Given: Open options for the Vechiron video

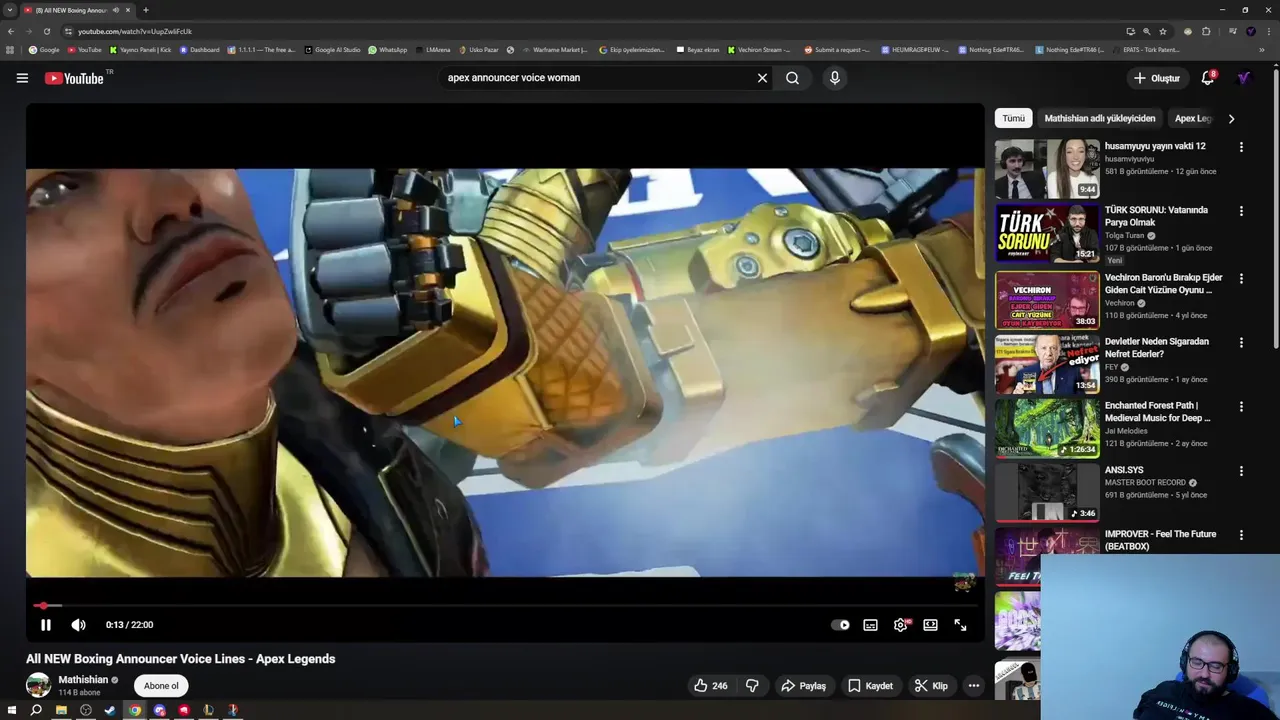Looking at the screenshot, I should [1241, 279].
